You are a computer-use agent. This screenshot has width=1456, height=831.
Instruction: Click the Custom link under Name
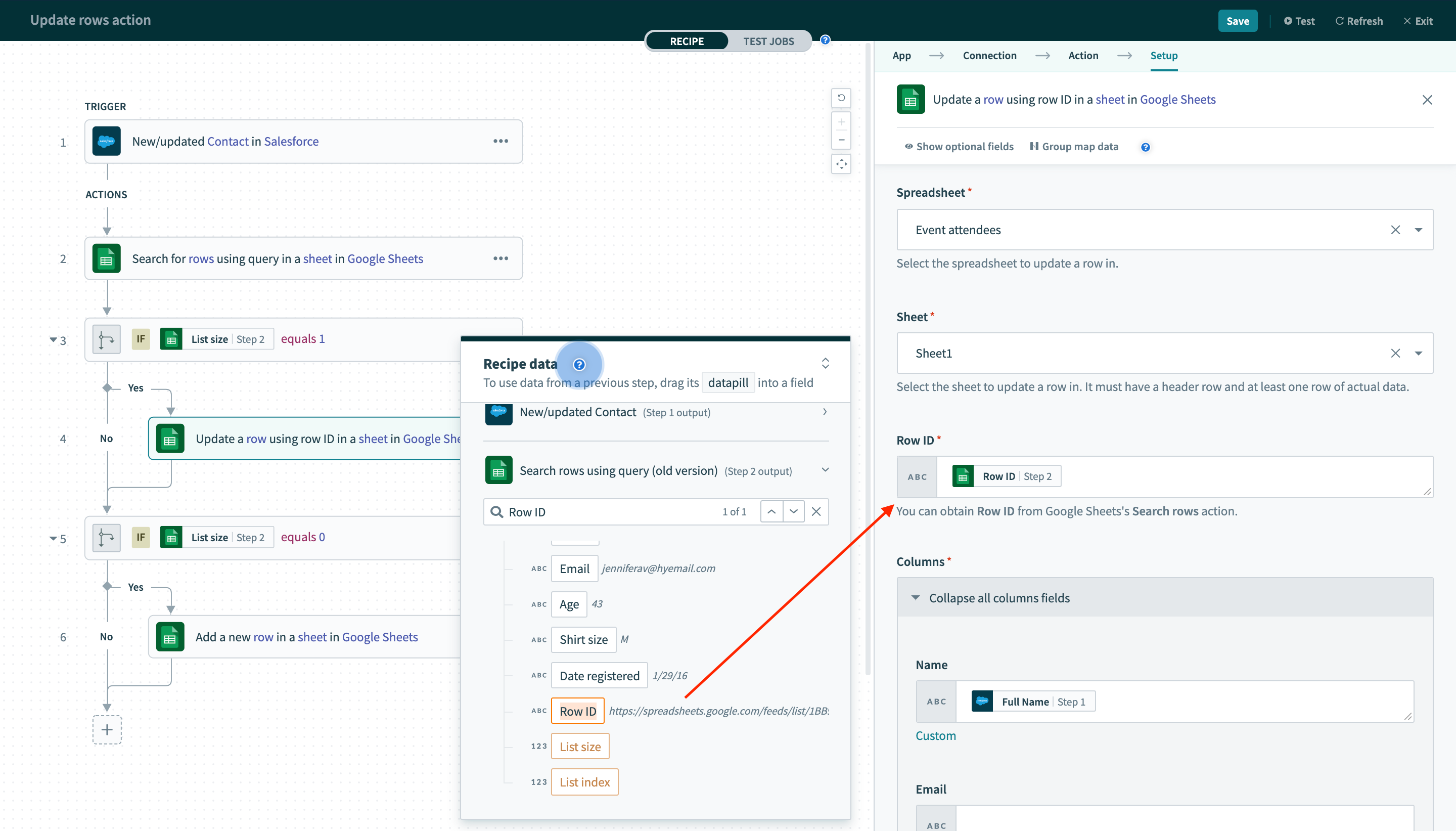tap(935, 736)
